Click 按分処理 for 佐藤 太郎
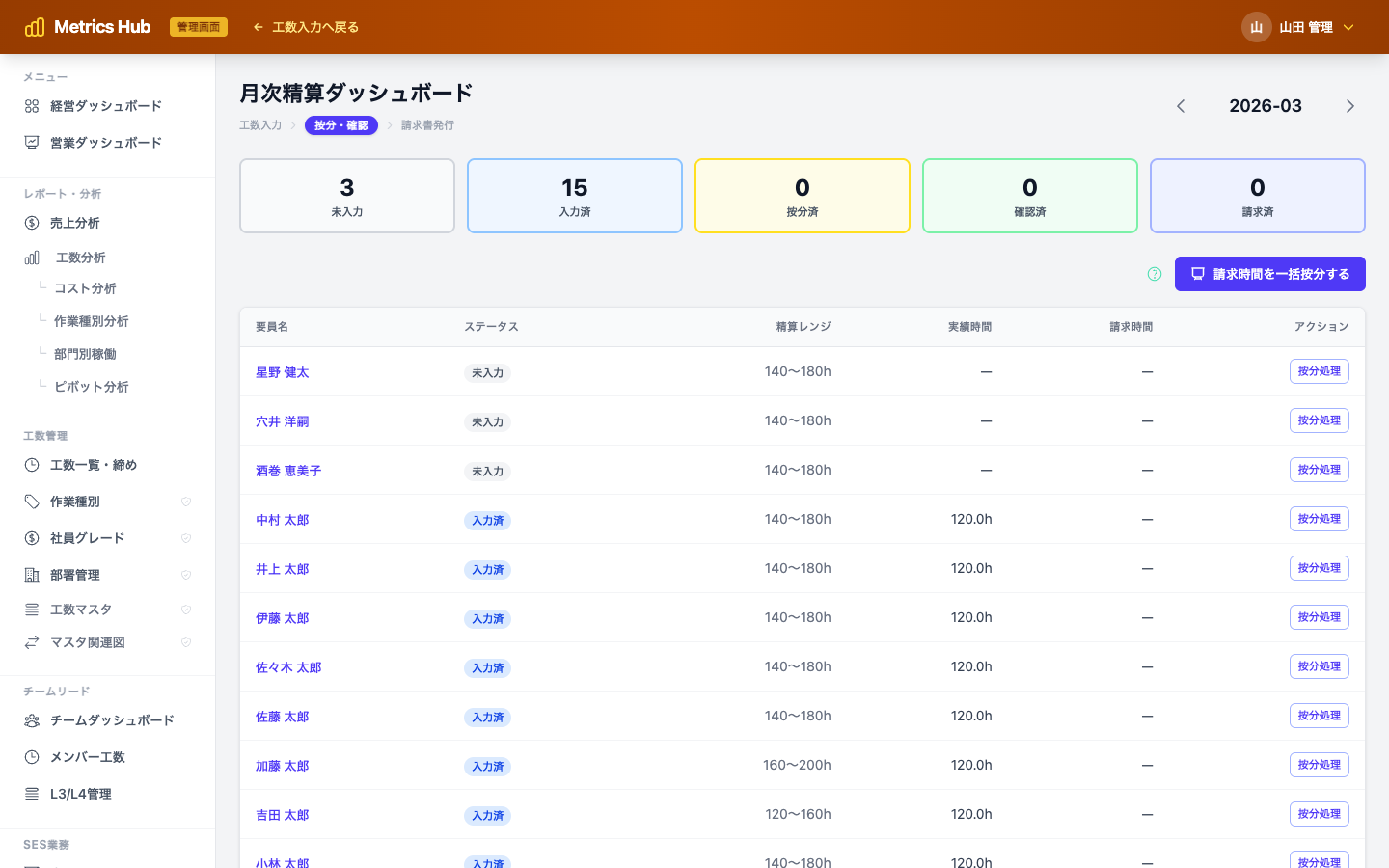1389x868 pixels. point(1320,716)
